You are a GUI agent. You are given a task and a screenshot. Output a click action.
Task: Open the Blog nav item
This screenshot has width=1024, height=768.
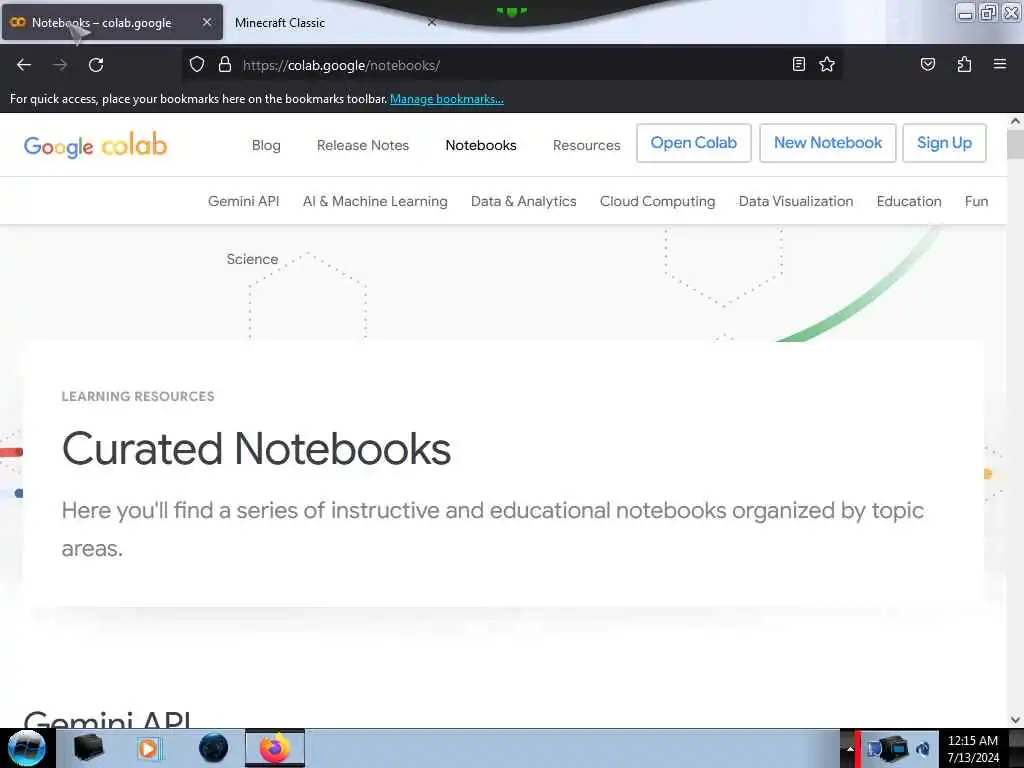pyautogui.click(x=266, y=145)
